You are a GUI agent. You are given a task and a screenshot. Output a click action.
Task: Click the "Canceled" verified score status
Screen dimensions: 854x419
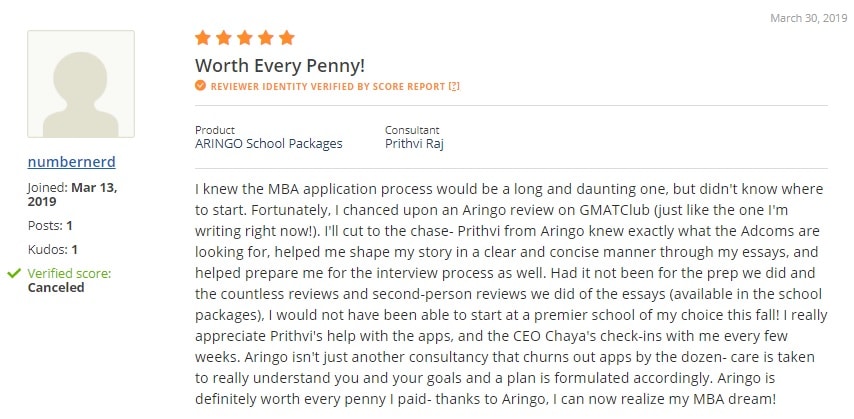click(x=56, y=287)
